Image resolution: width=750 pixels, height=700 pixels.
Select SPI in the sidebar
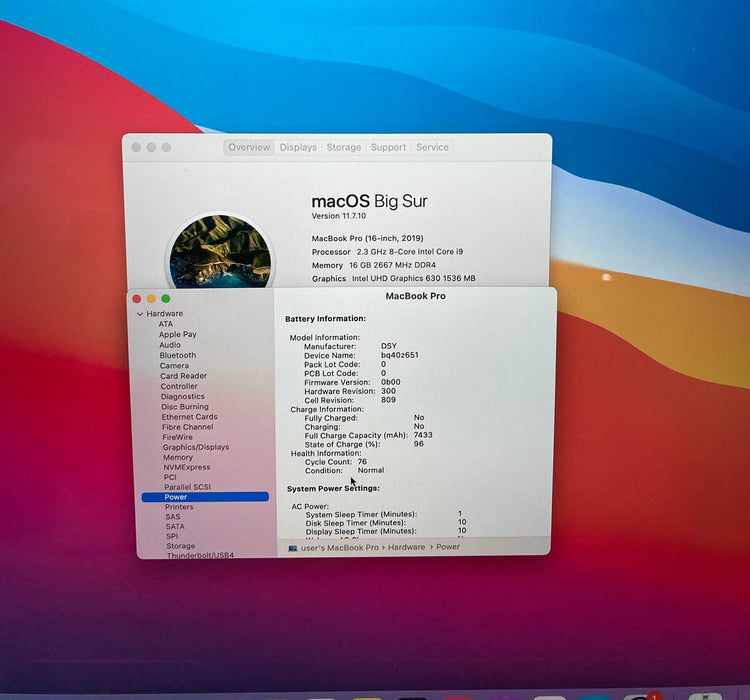tap(172, 536)
